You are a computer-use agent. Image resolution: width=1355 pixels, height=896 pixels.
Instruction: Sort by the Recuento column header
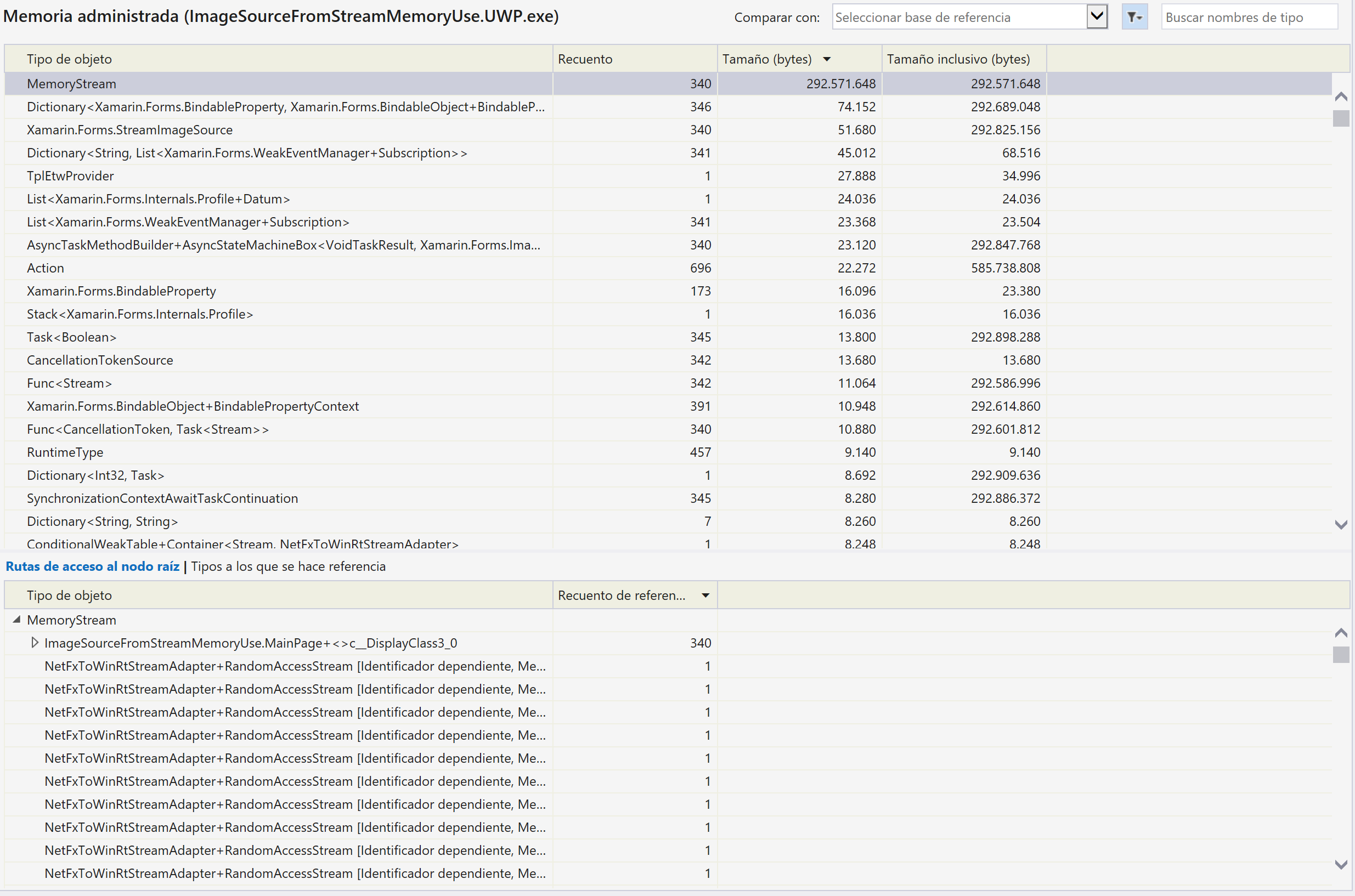[x=585, y=59]
